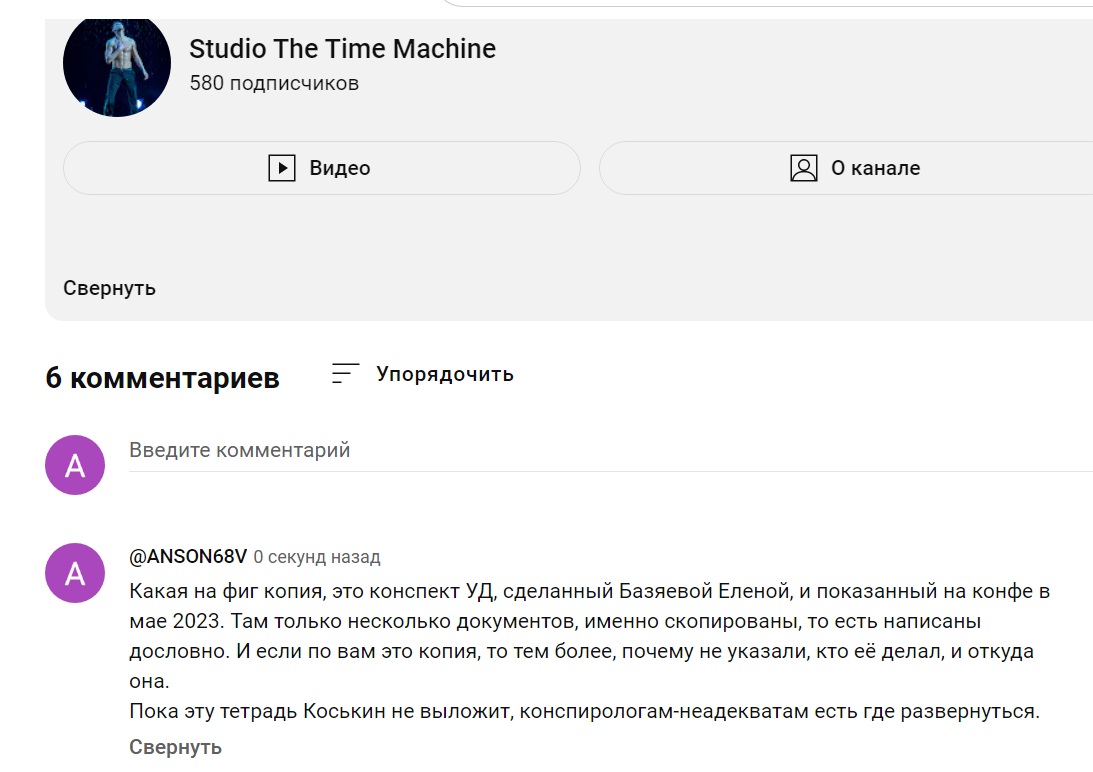Collapse the description with Свернуть
Image resolution: width=1093 pixels, height=772 pixels.
(x=109, y=288)
